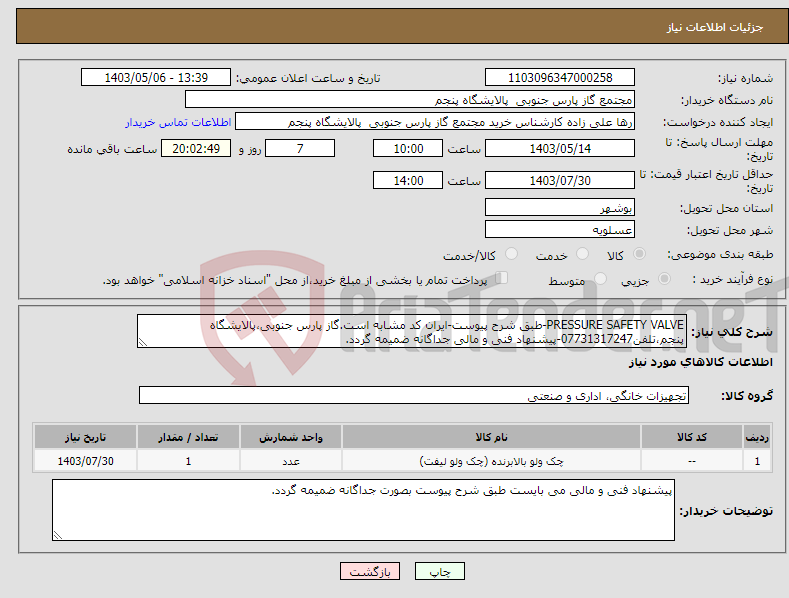The width and height of the screenshot is (789, 598).
Task: Click the item code cell showing --
Action: click(x=692, y=461)
